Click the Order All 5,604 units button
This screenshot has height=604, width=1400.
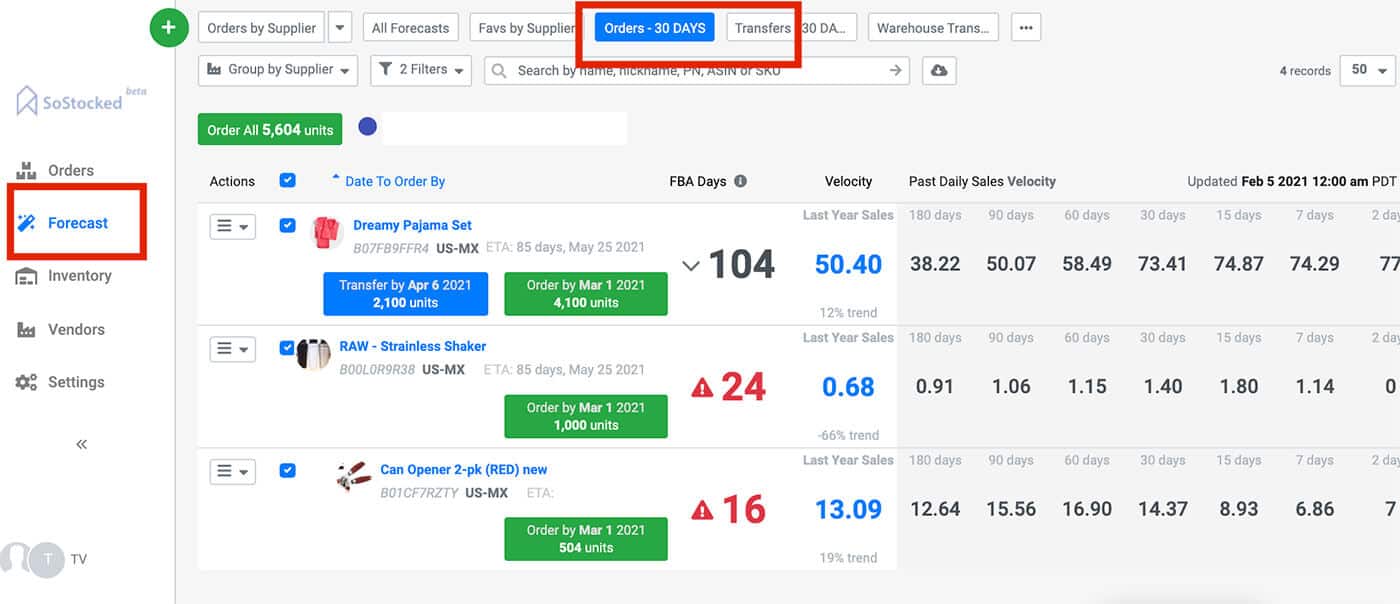[269, 129]
